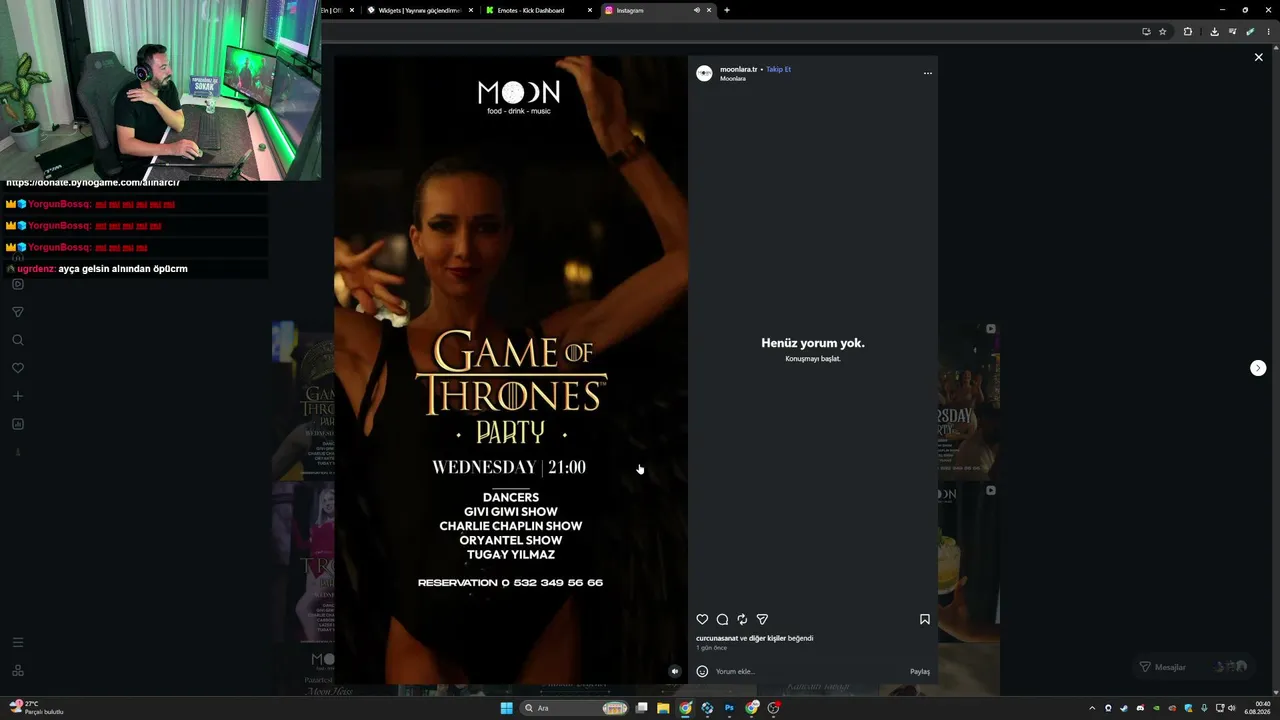Open the Chrome three-dot menu

coord(1269,32)
